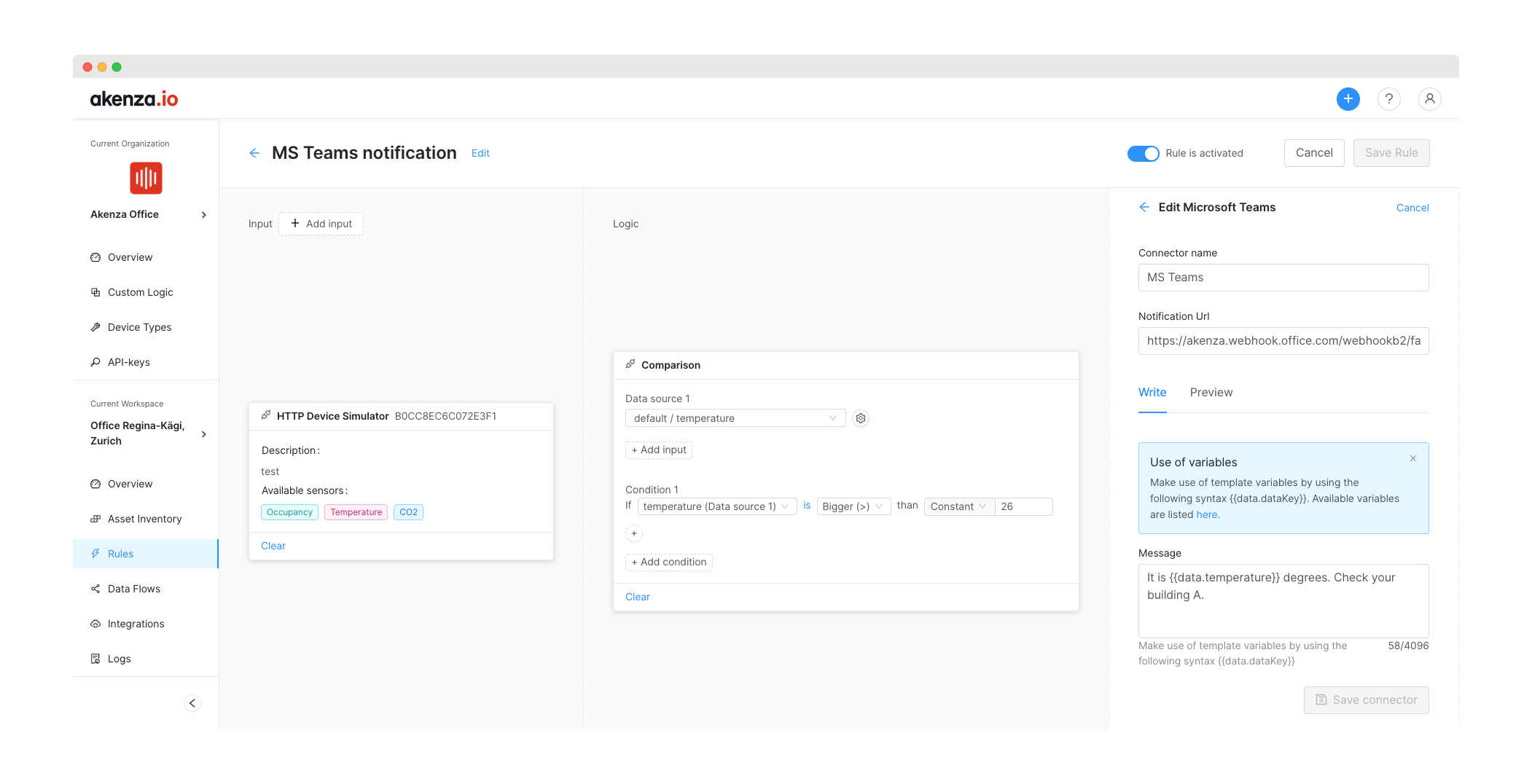
Task: Open the temperature (Data source 1) dropdown
Action: tap(716, 506)
